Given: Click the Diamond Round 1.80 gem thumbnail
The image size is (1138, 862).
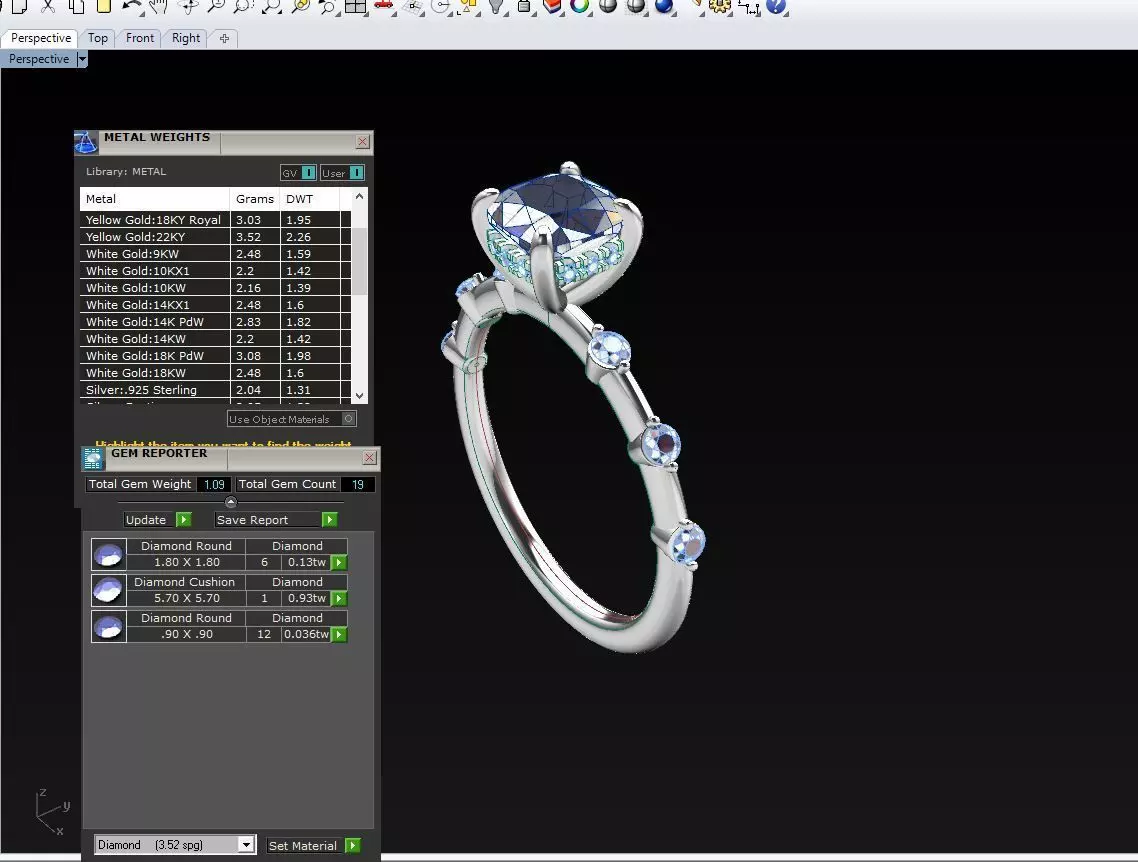Looking at the screenshot, I should tap(109, 555).
